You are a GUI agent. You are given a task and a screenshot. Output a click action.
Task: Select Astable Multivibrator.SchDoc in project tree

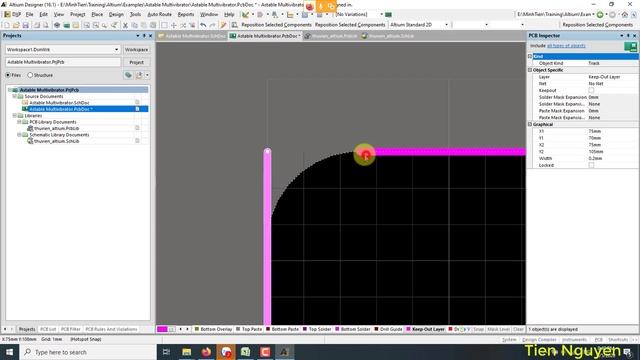pos(59,103)
